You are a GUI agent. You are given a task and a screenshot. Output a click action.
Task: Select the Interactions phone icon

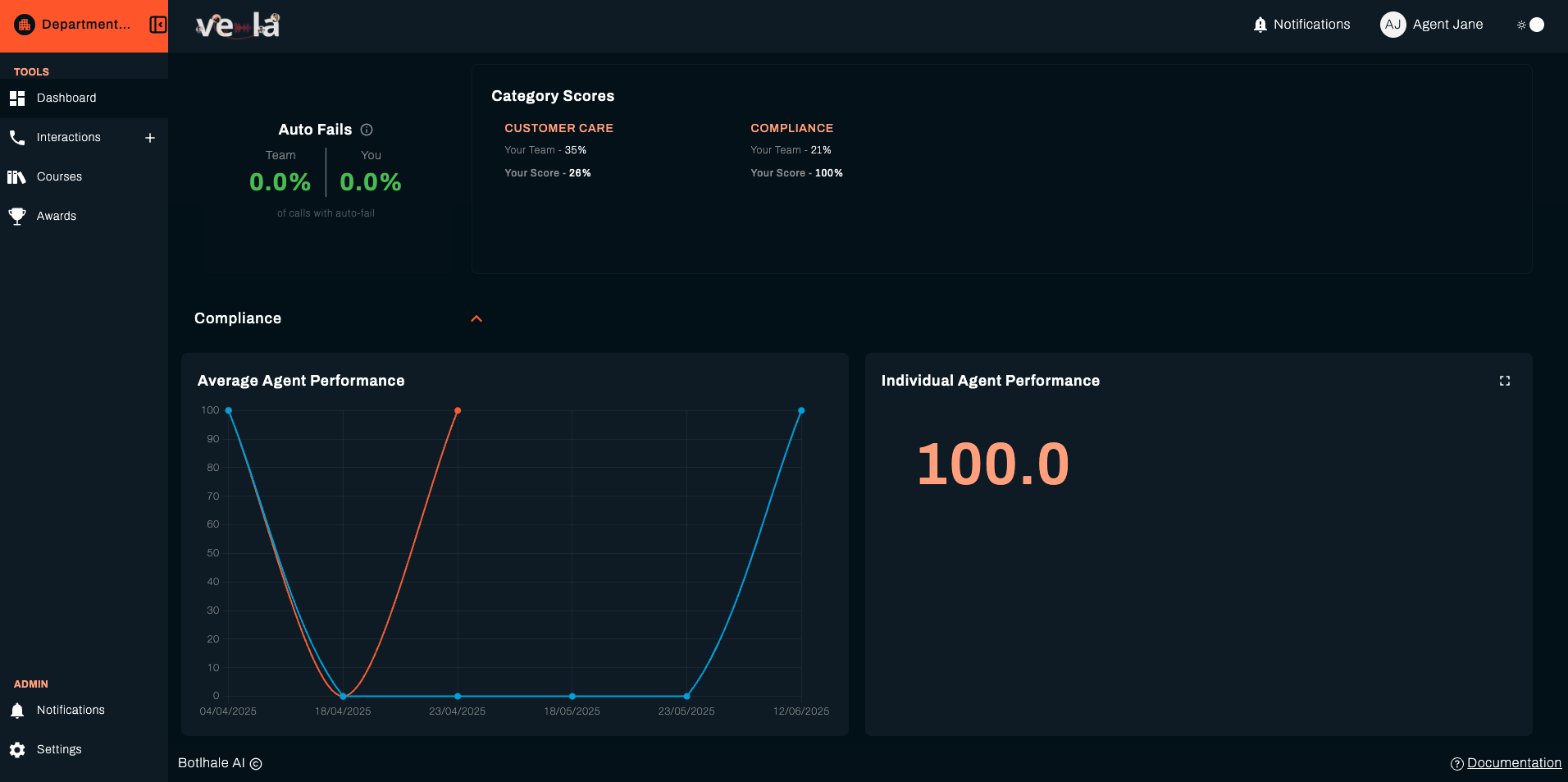point(16,137)
